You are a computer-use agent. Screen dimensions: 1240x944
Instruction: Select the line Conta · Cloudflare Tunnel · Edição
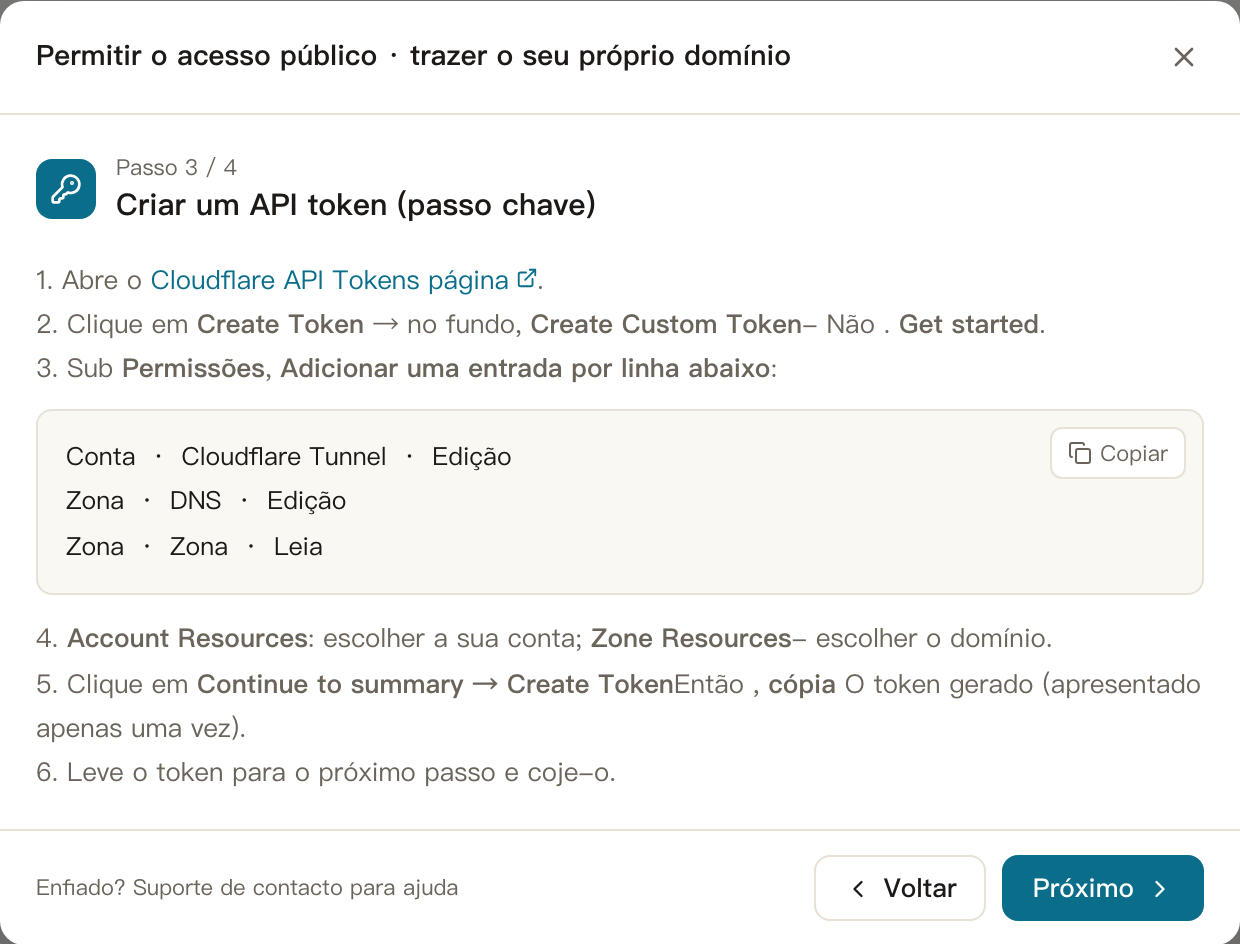(289, 457)
